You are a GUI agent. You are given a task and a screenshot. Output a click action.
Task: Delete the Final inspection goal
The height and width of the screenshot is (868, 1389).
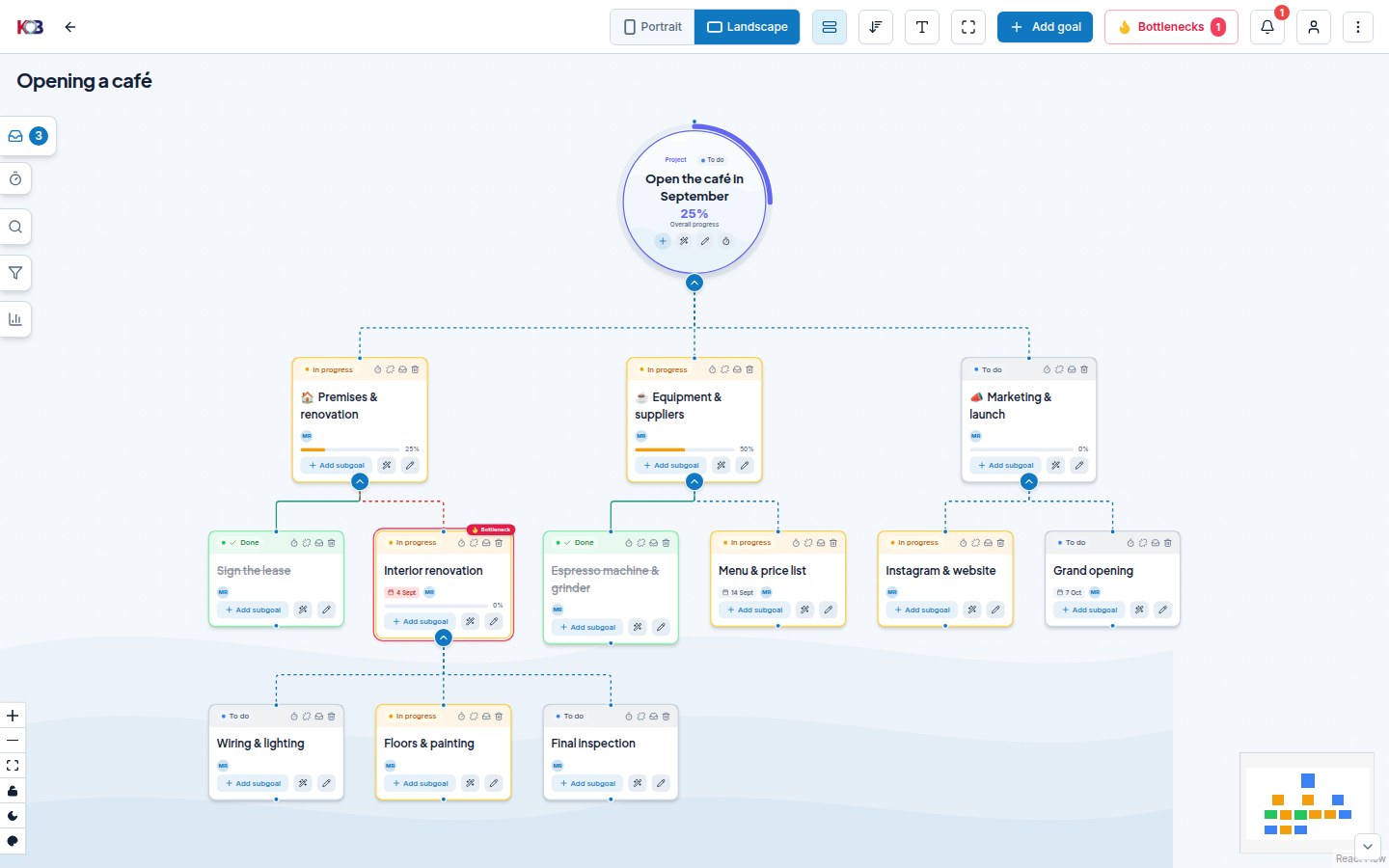pos(667,717)
